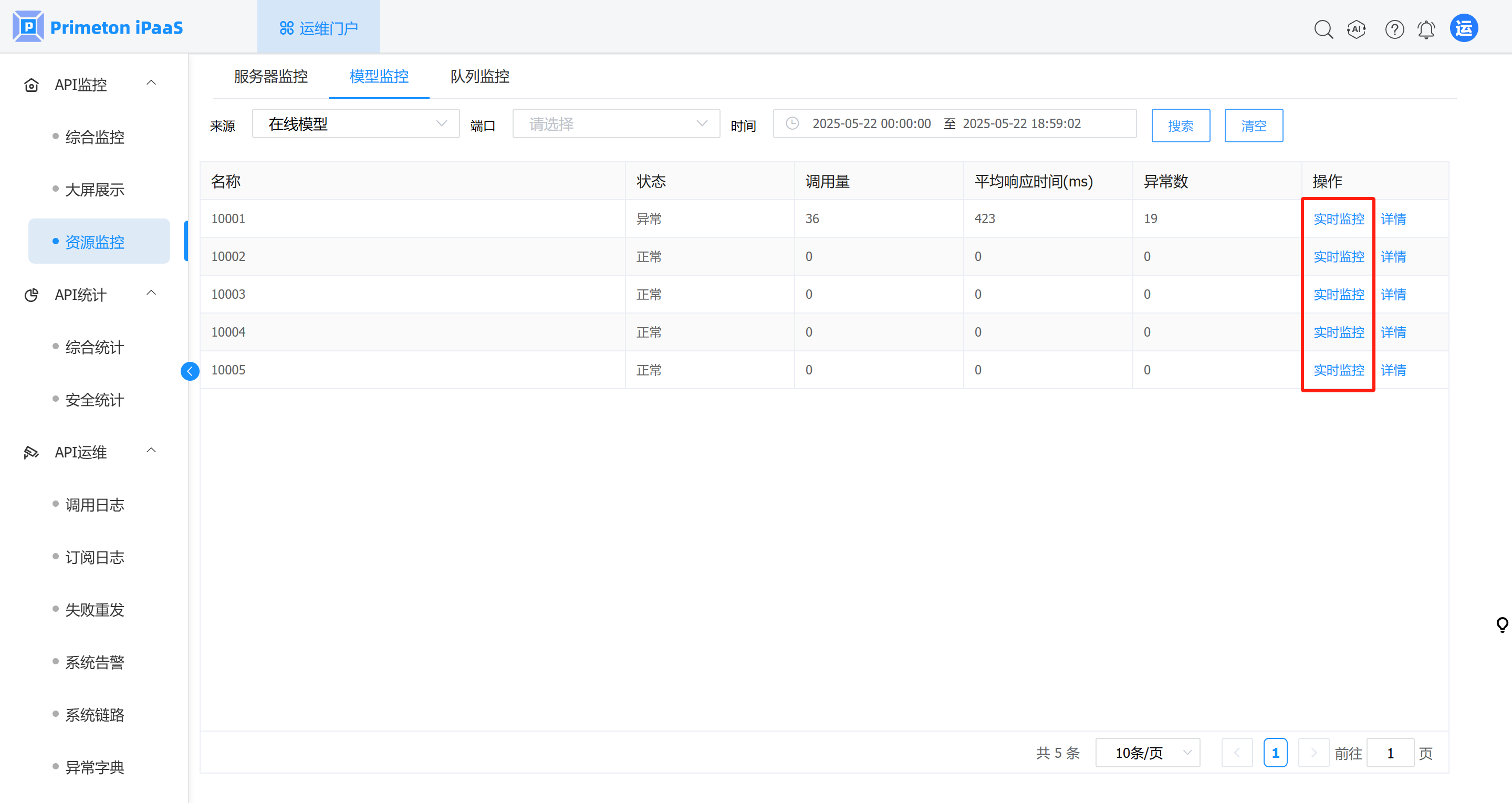Viewport: 1512px width, 803px height.
Task: Select 调用日志 in the sidebar
Action: point(95,505)
